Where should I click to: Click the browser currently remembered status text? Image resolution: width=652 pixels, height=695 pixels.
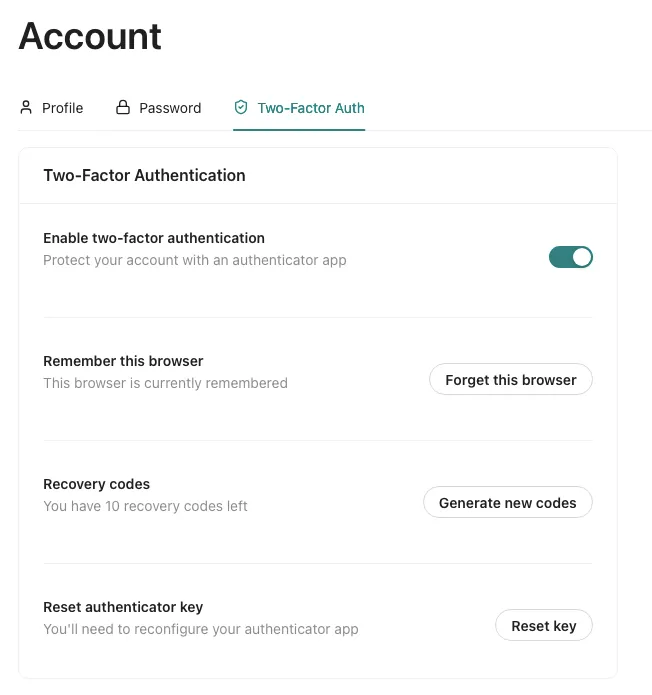[165, 383]
